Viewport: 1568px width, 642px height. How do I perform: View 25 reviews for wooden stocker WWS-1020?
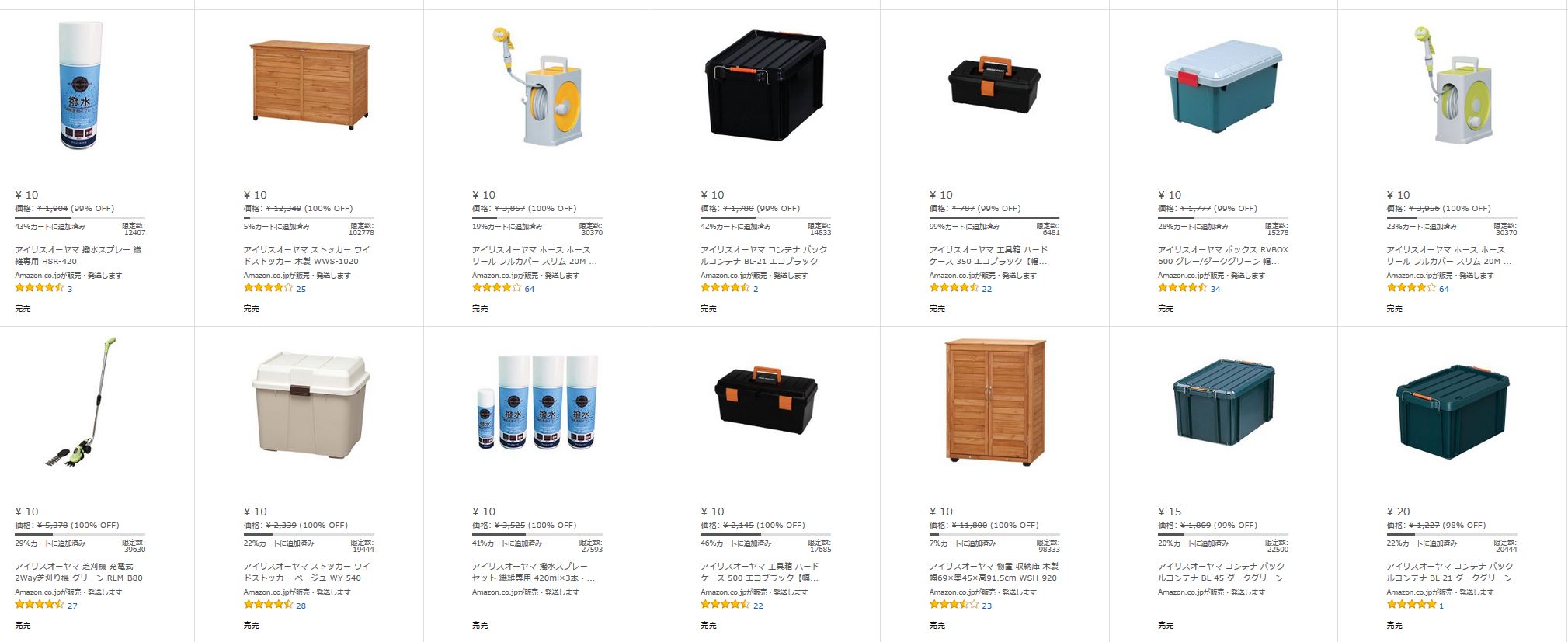[x=301, y=289]
